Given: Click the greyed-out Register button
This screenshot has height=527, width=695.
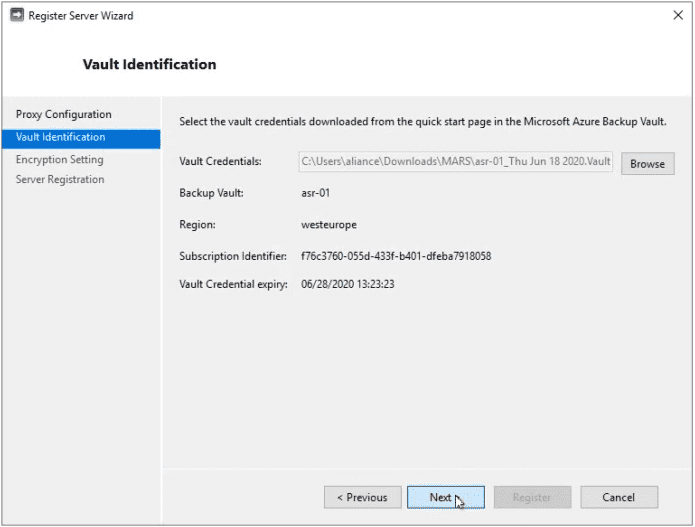Looking at the screenshot, I should tap(532, 497).
